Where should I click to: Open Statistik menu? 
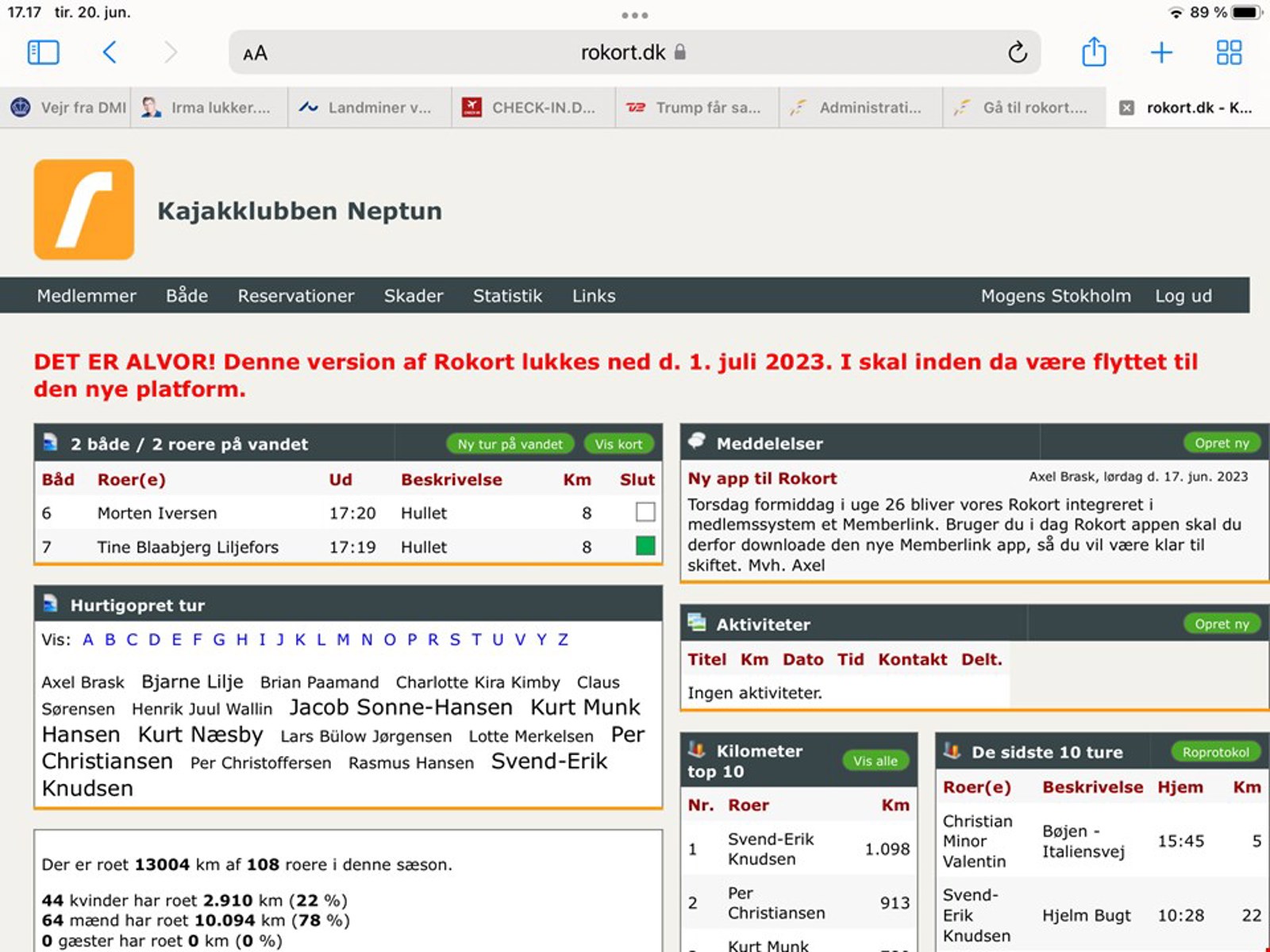coord(507,296)
